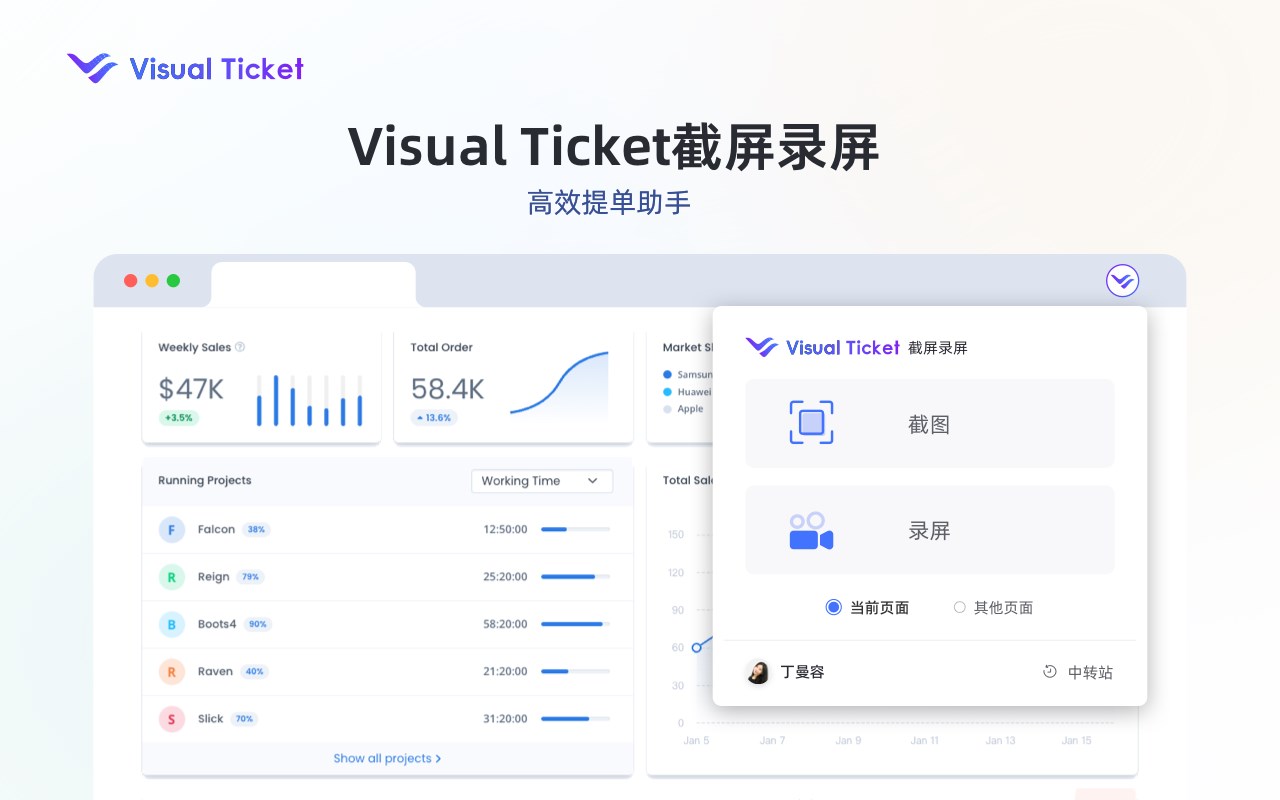Open the Working Time dropdown
The width and height of the screenshot is (1280, 800).
(x=542, y=481)
